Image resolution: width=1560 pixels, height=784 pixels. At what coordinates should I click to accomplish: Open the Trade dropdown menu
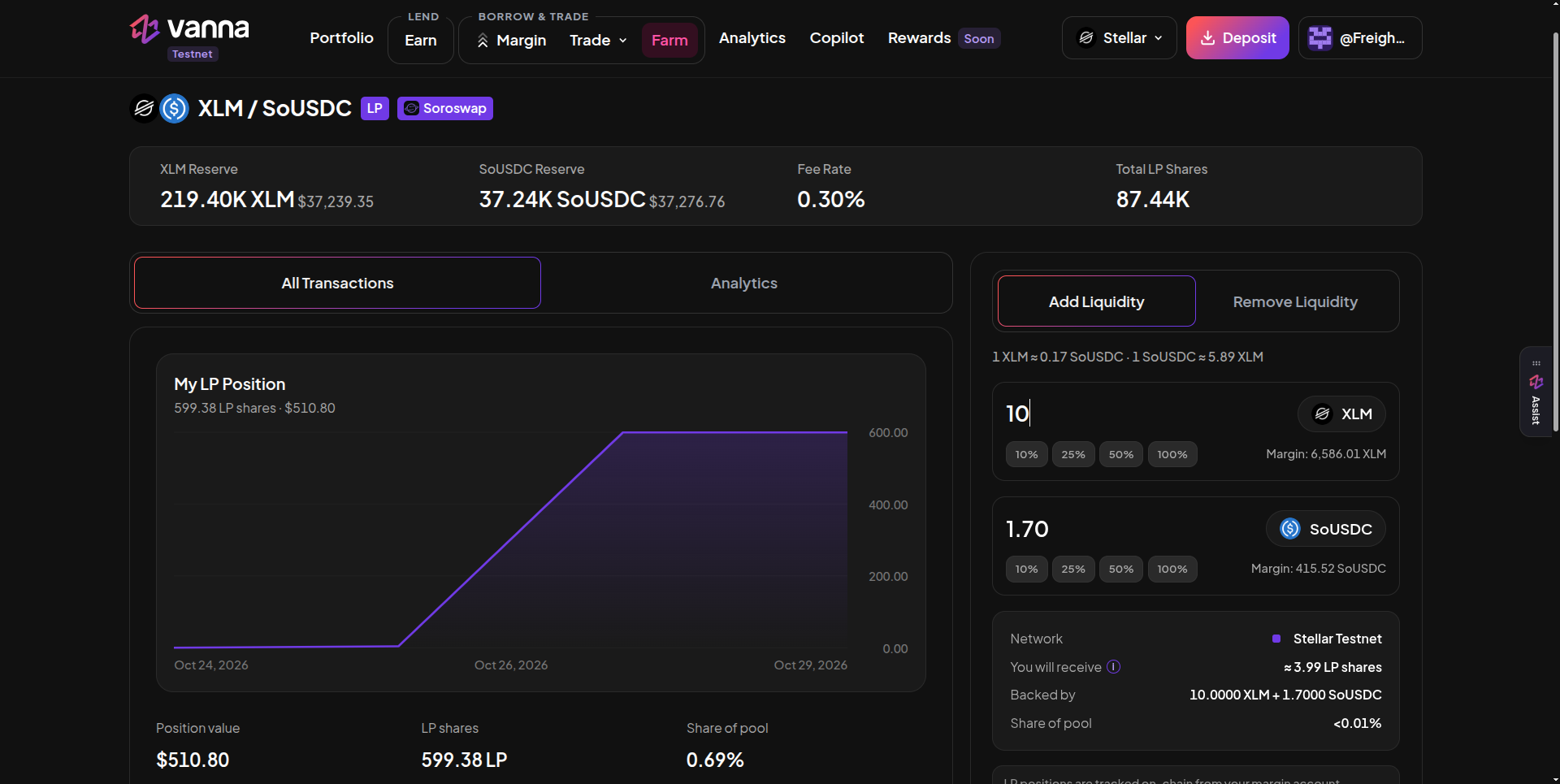click(x=598, y=41)
